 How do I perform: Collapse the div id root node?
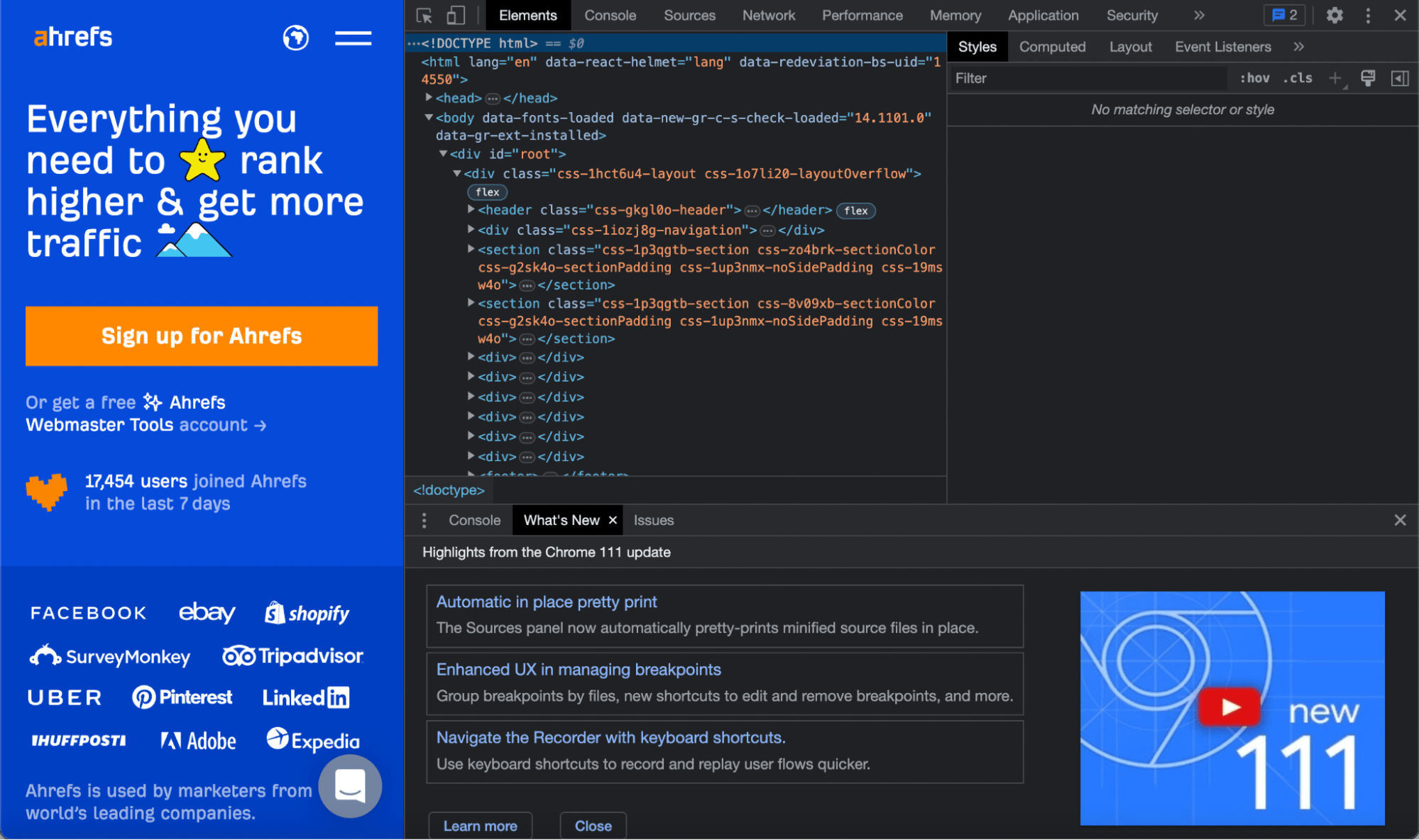443,154
